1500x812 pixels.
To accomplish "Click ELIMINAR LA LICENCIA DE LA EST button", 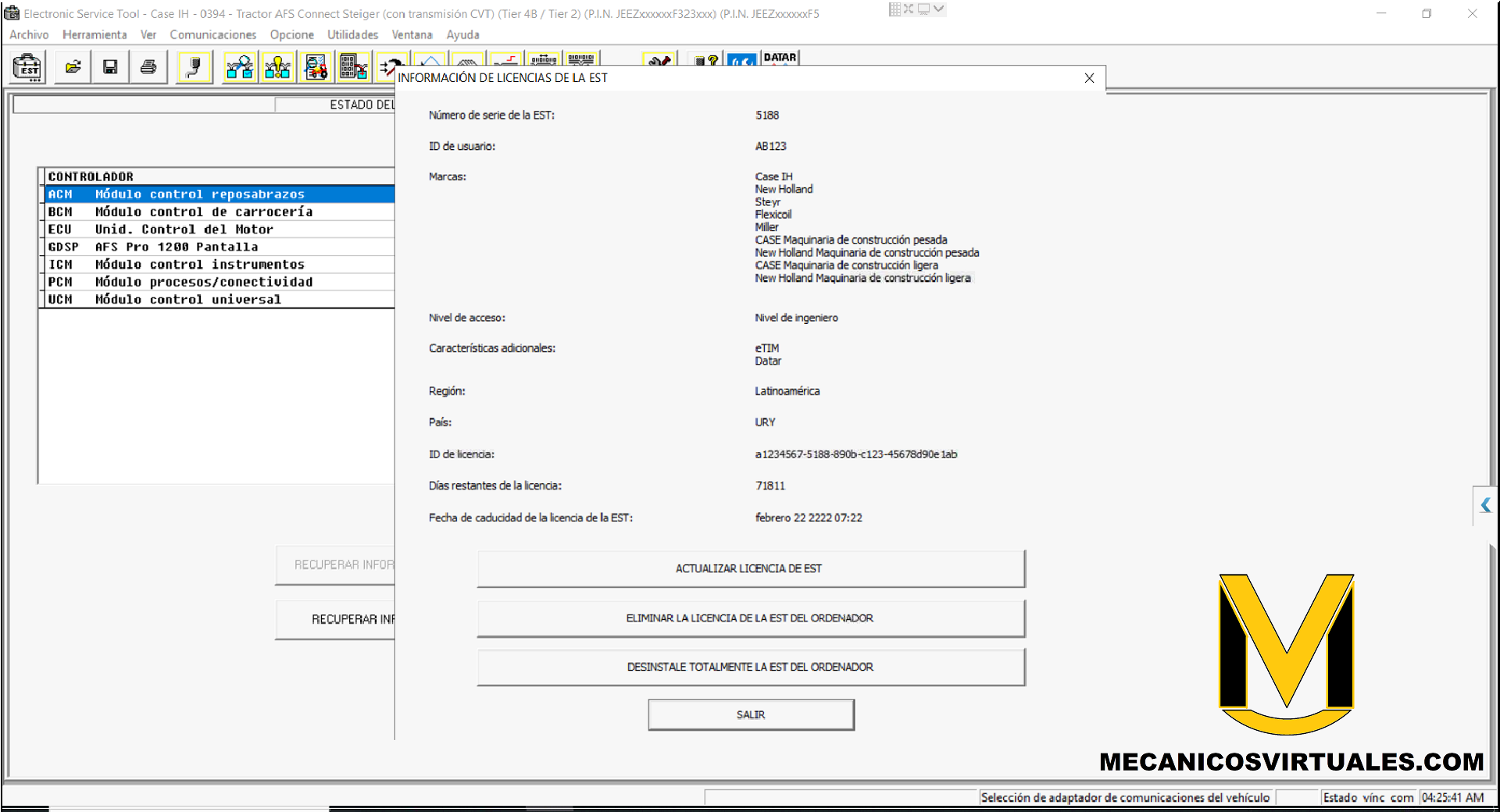I will pos(751,618).
